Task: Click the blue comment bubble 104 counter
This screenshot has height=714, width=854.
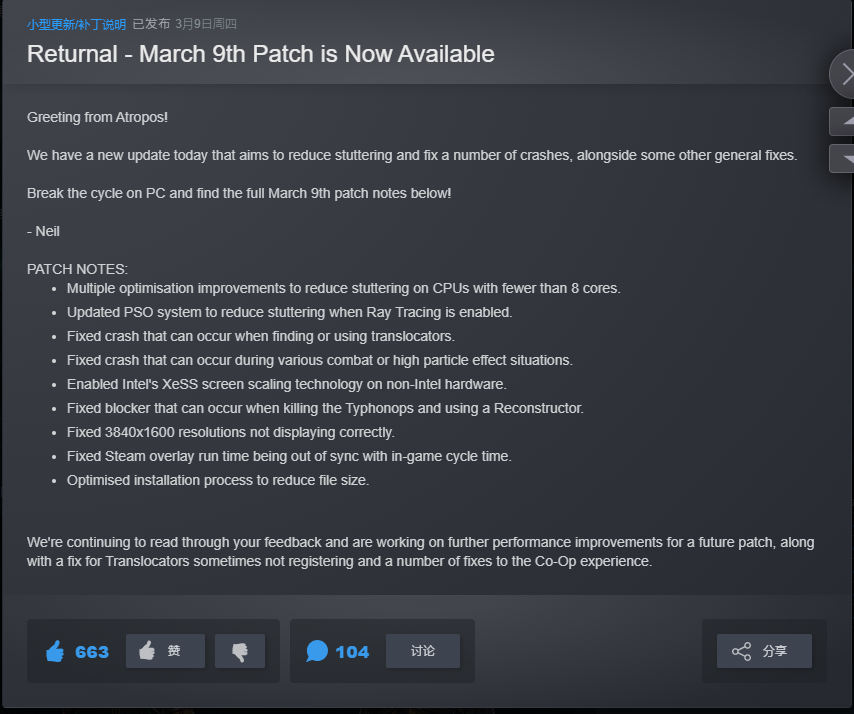Action: point(338,652)
